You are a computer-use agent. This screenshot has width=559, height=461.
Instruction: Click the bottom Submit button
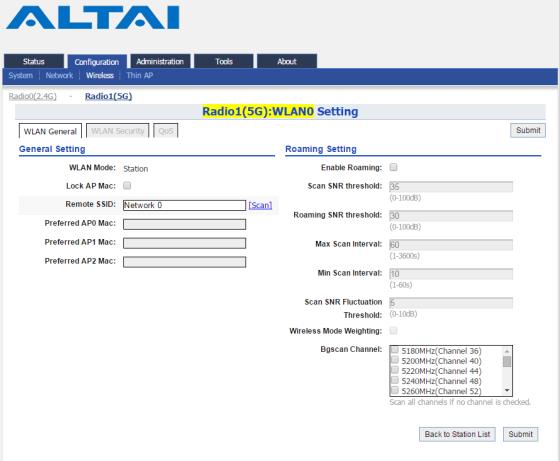520,434
